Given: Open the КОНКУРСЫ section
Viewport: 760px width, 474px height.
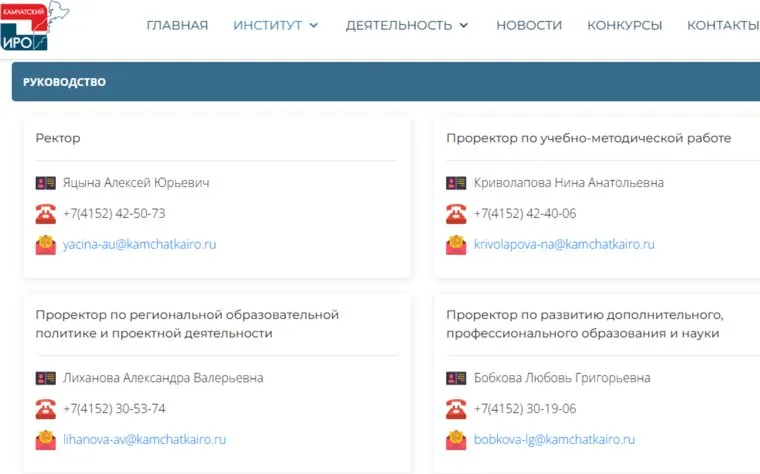Looking at the screenshot, I should pyautogui.click(x=624, y=25).
